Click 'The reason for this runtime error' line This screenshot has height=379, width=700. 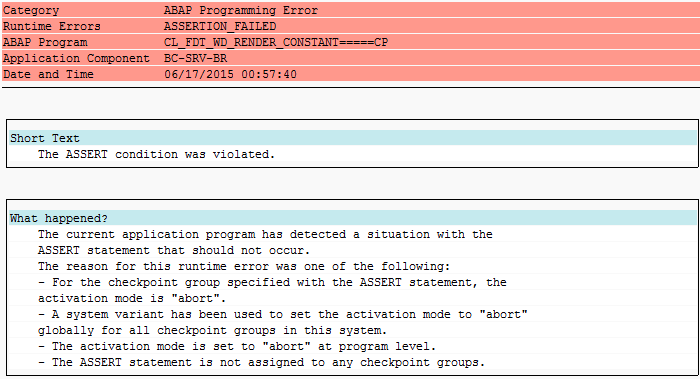(x=244, y=267)
